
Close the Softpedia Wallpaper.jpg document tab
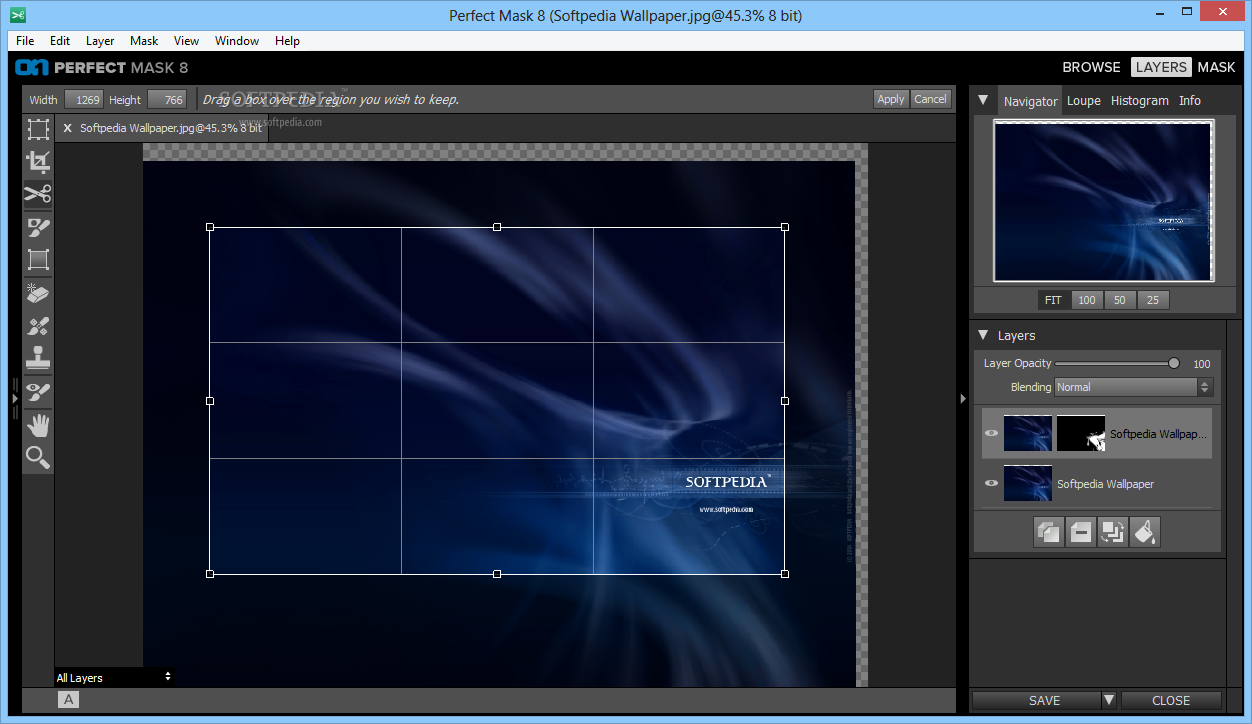pos(67,128)
